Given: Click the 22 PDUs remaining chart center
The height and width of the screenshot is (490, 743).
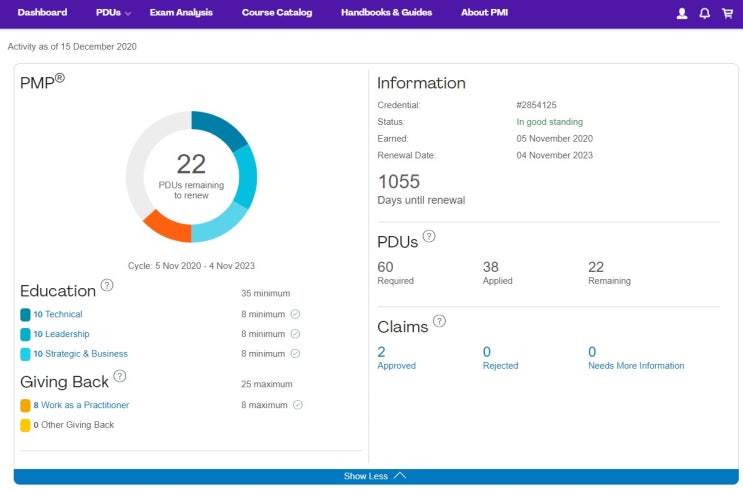Looking at the screenshot, I should pos(191,176).
